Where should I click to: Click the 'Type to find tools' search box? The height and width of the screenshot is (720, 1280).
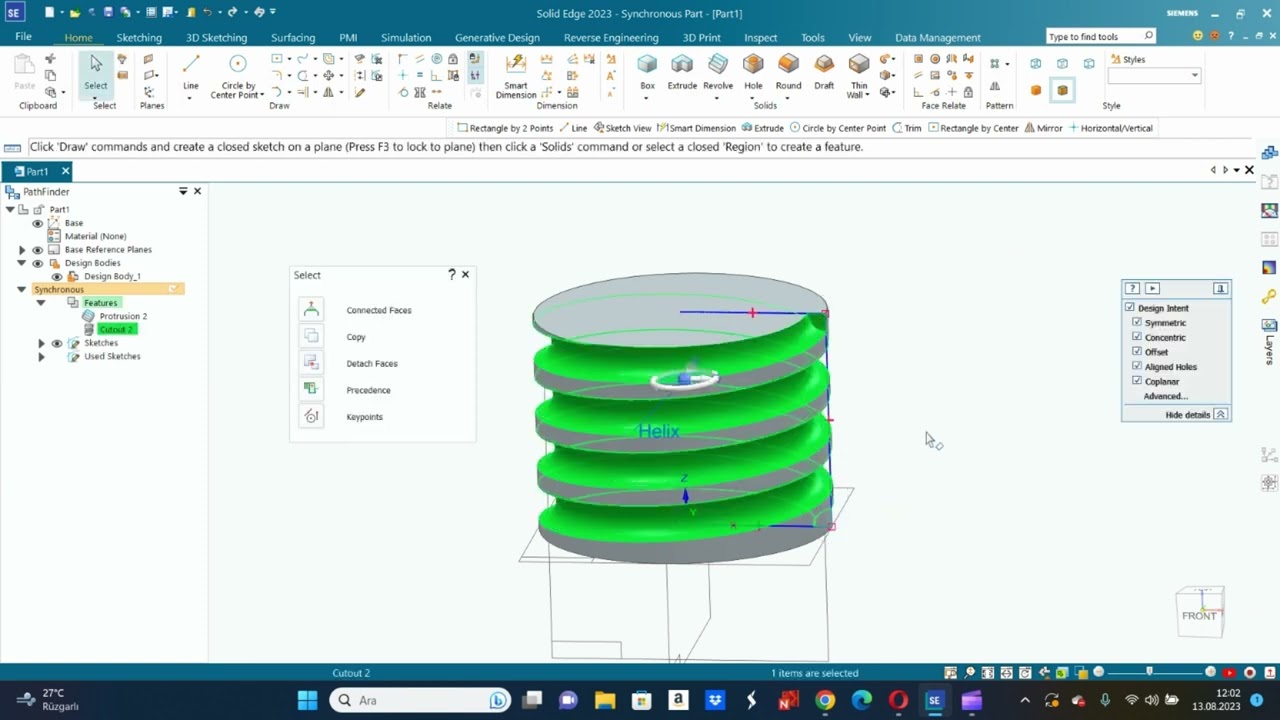coord(1100,36)
